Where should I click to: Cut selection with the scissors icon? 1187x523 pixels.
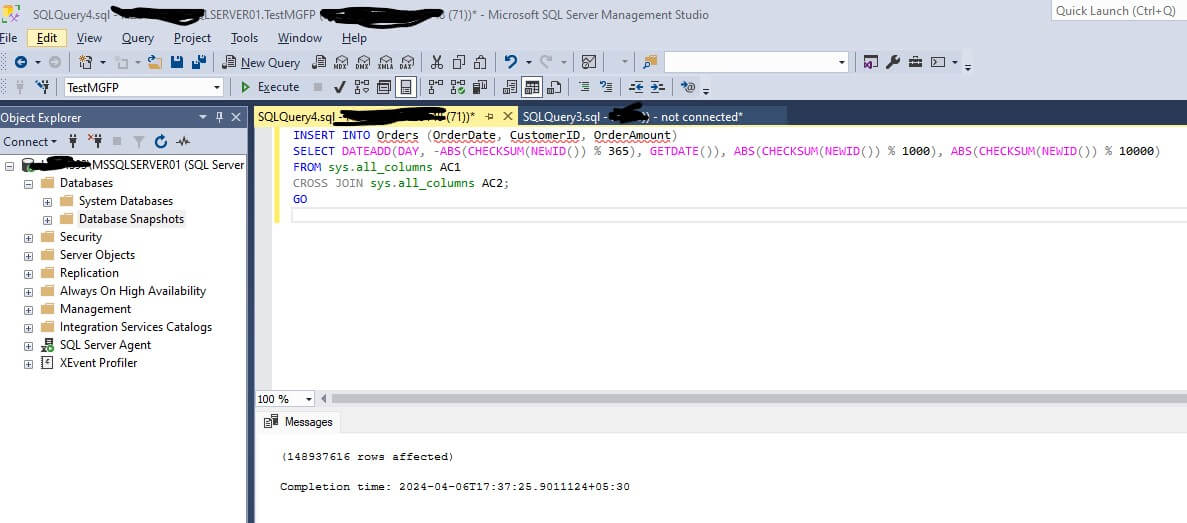click(437, 63)
